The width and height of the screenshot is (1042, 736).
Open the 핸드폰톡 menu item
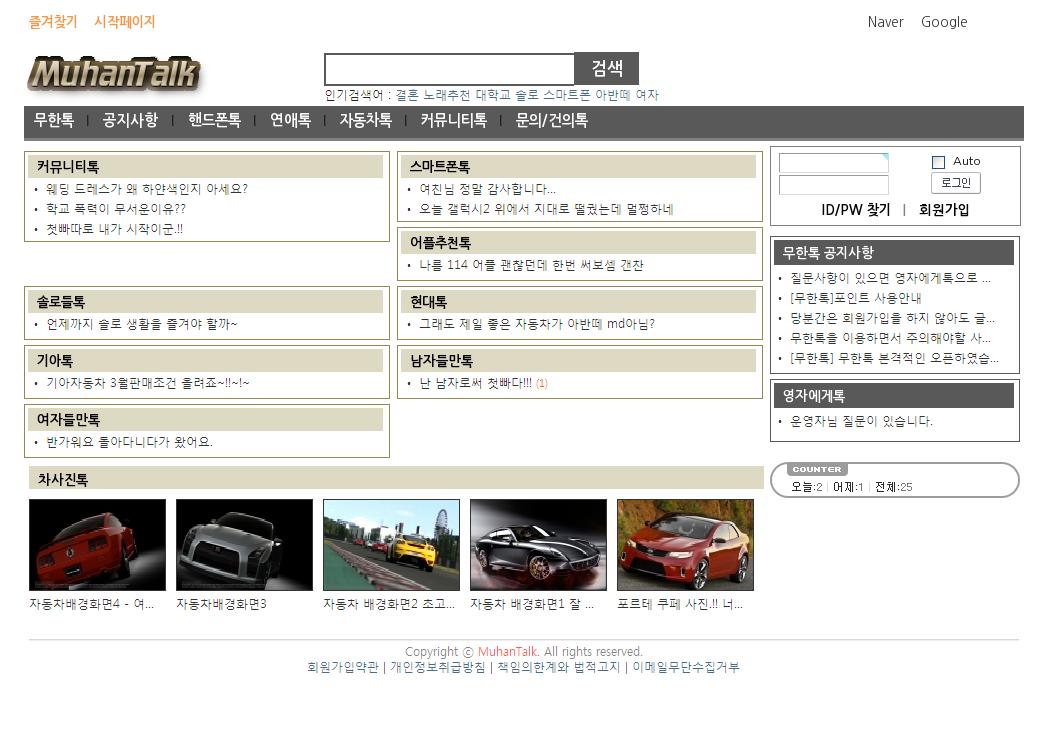(214, 120)
